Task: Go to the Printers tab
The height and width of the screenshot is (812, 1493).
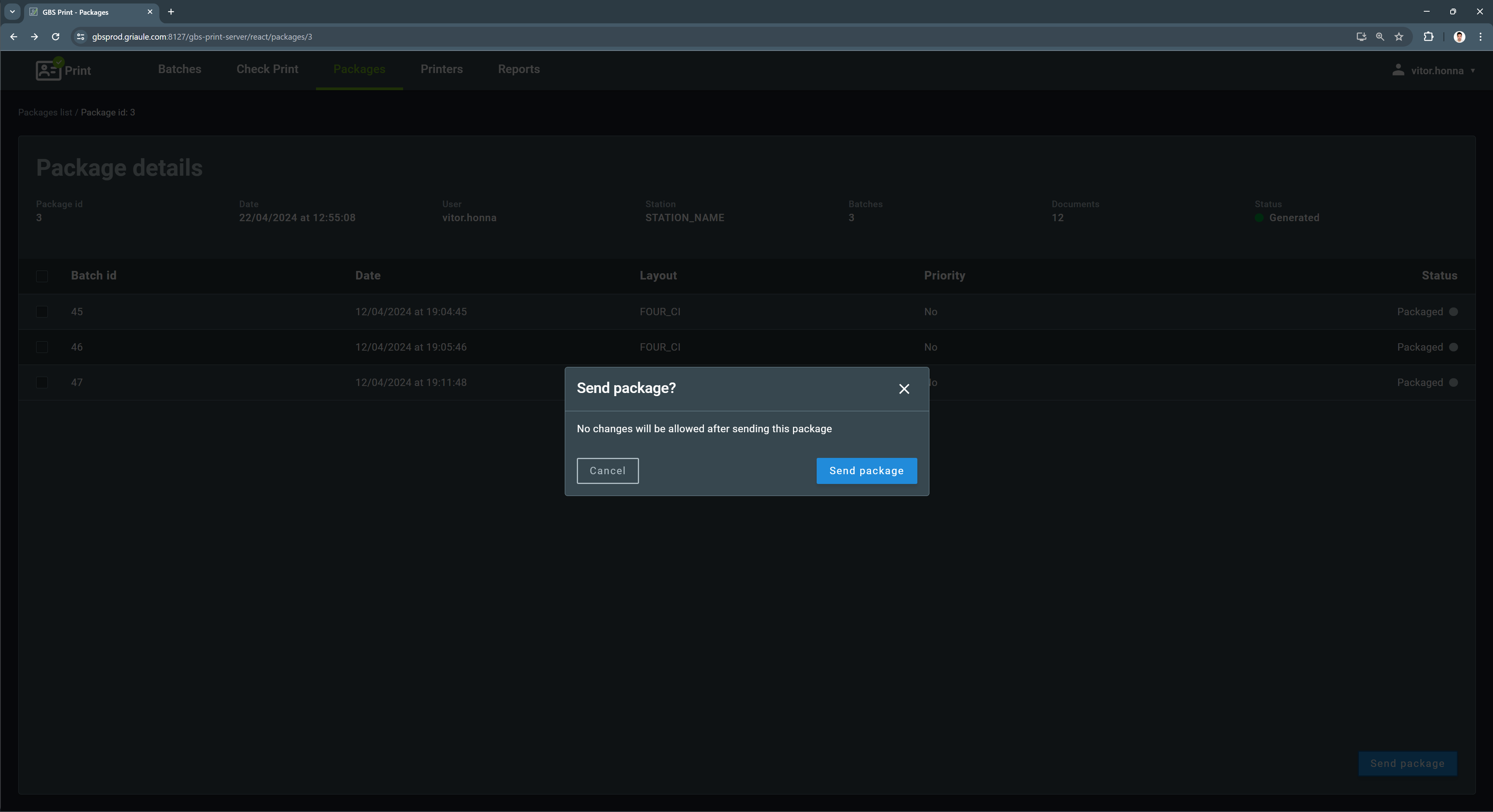Action: tap(442, 69)
